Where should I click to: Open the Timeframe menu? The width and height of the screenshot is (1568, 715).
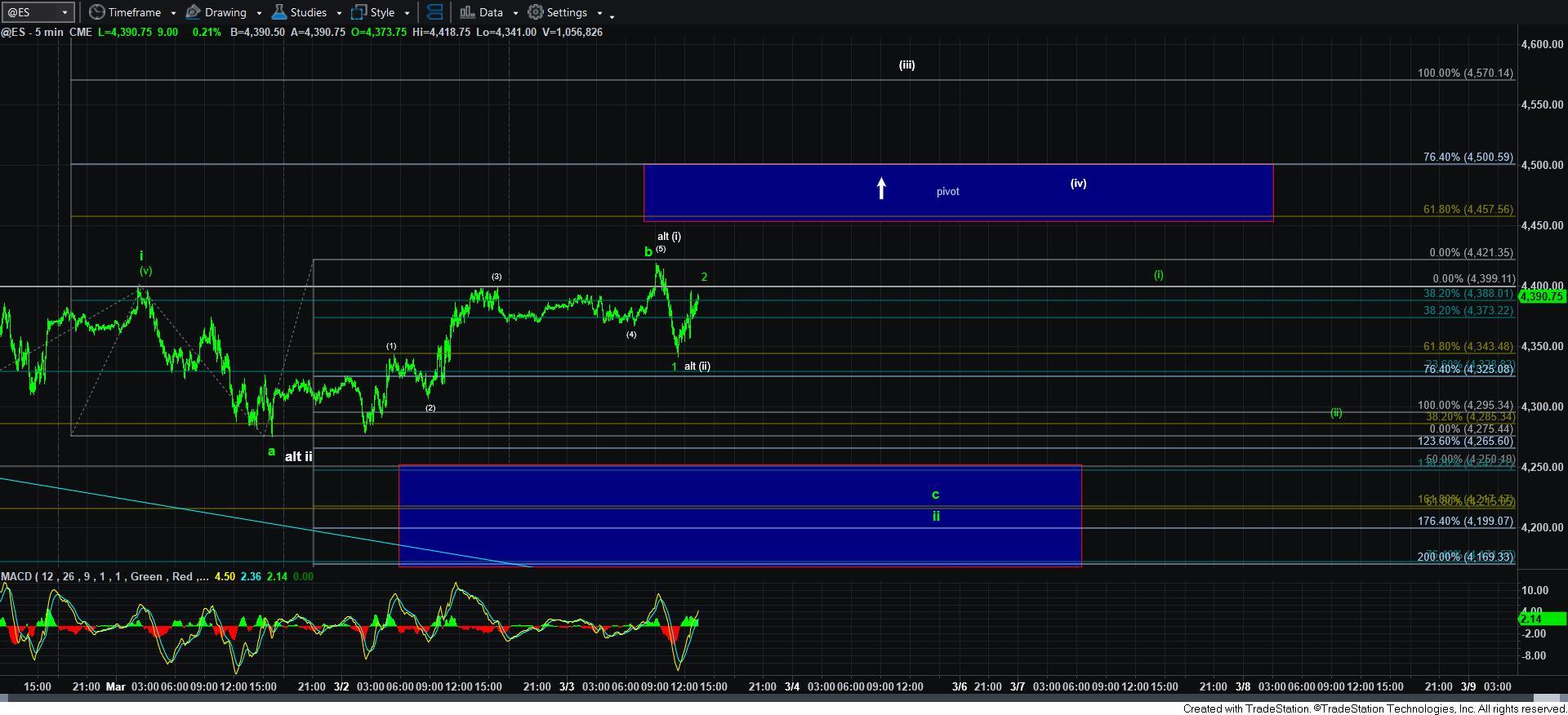coord(125,12)
